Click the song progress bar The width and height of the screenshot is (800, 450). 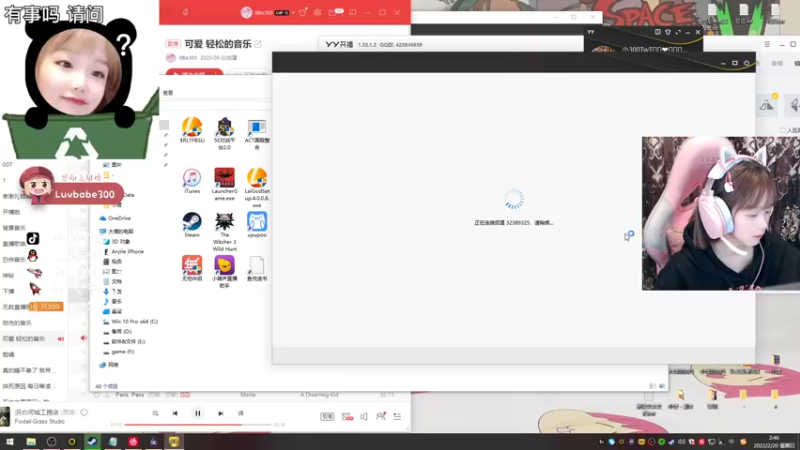[198, 424]
